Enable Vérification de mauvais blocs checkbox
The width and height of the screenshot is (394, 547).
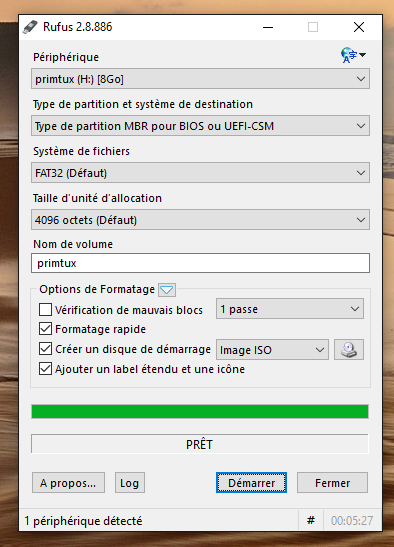[45, 309]
